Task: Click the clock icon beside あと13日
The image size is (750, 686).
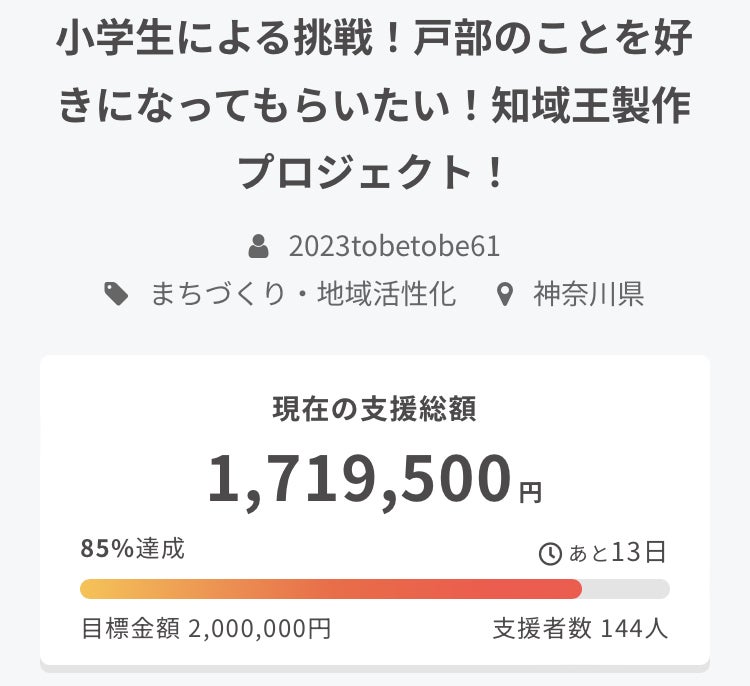Action: point(549,554)
